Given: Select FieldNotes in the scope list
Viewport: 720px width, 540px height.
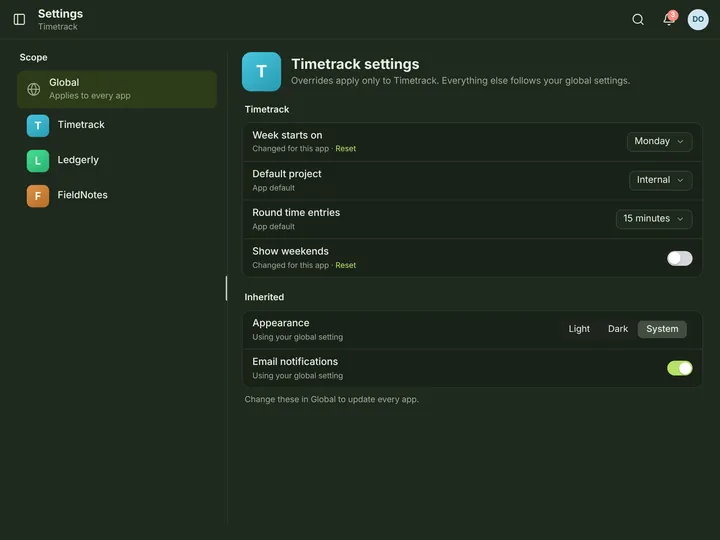Looking at the screenshot, I should pos(117,196).
